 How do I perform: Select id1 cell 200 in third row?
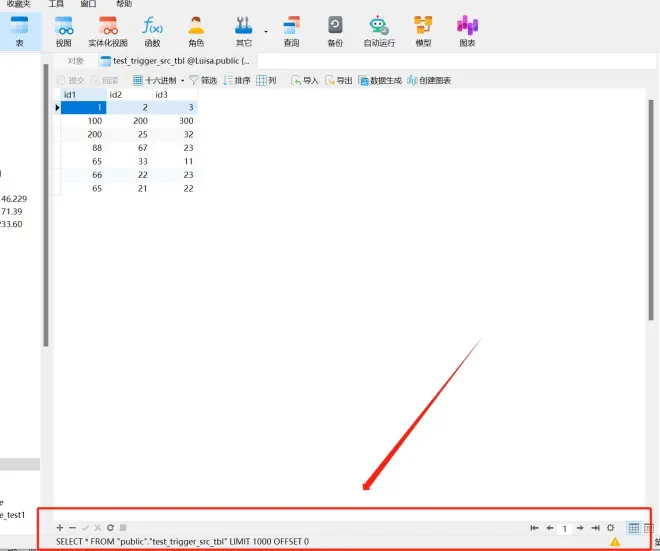click(83, 134)
